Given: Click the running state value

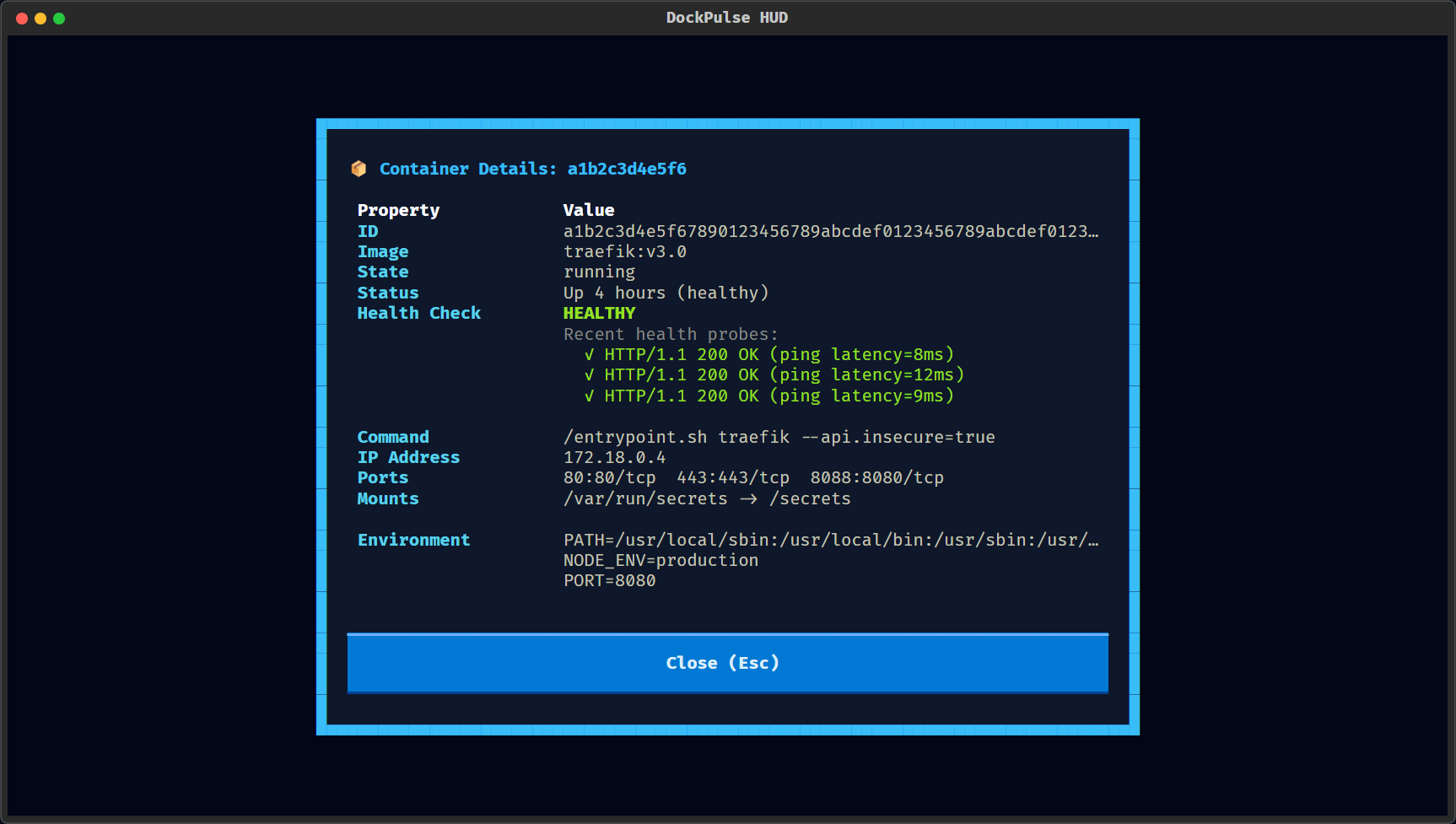Looking at the screenshot, I should (600, 272).
